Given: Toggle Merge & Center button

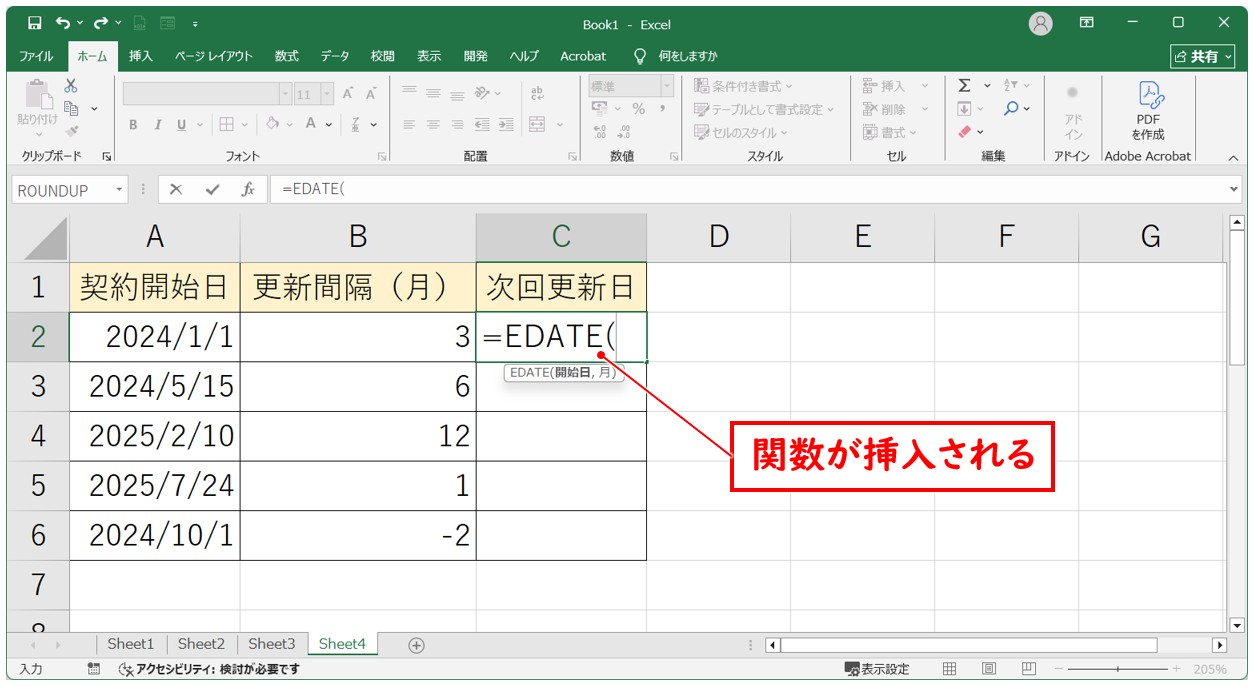Looking at the screenshot, I should coord(537,124).
